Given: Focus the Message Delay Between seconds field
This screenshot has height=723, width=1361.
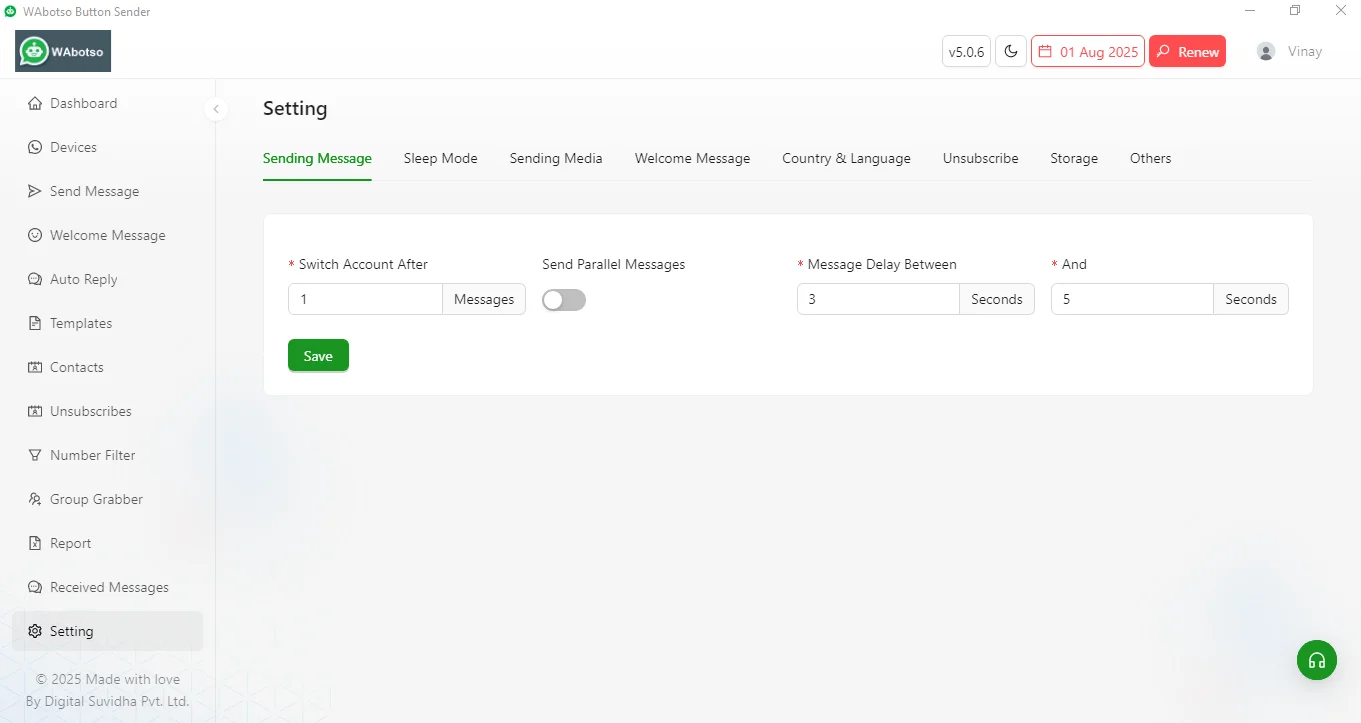Looking at the screenshot, I should coord(878,299).
